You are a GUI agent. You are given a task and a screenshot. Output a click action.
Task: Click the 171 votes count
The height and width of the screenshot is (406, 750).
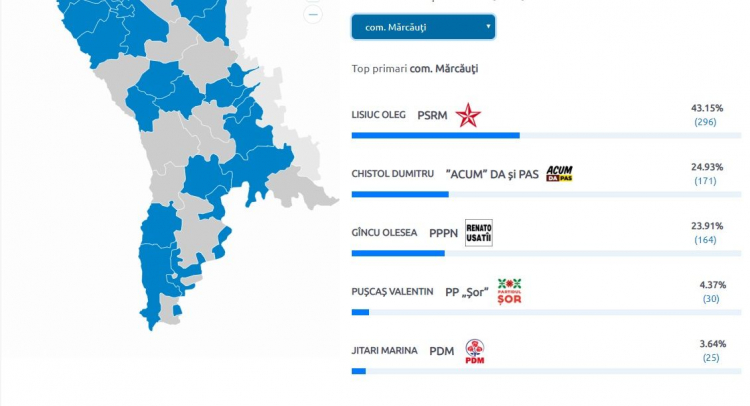706,181
